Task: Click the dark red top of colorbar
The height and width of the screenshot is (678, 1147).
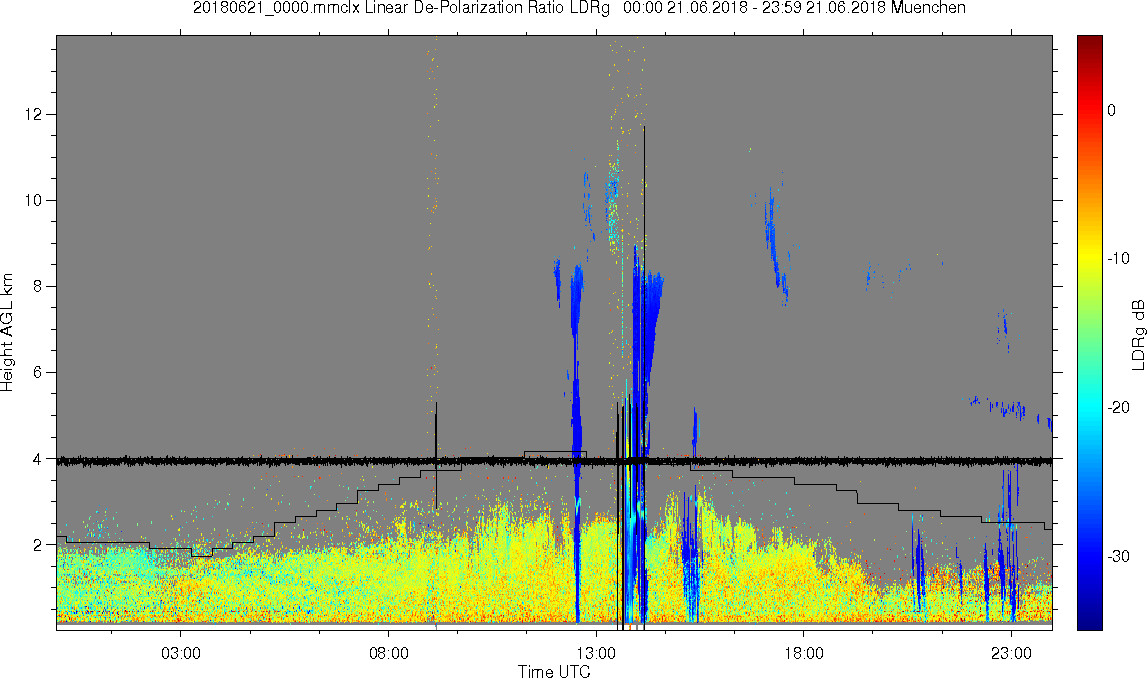Action: coord(1089,42)
